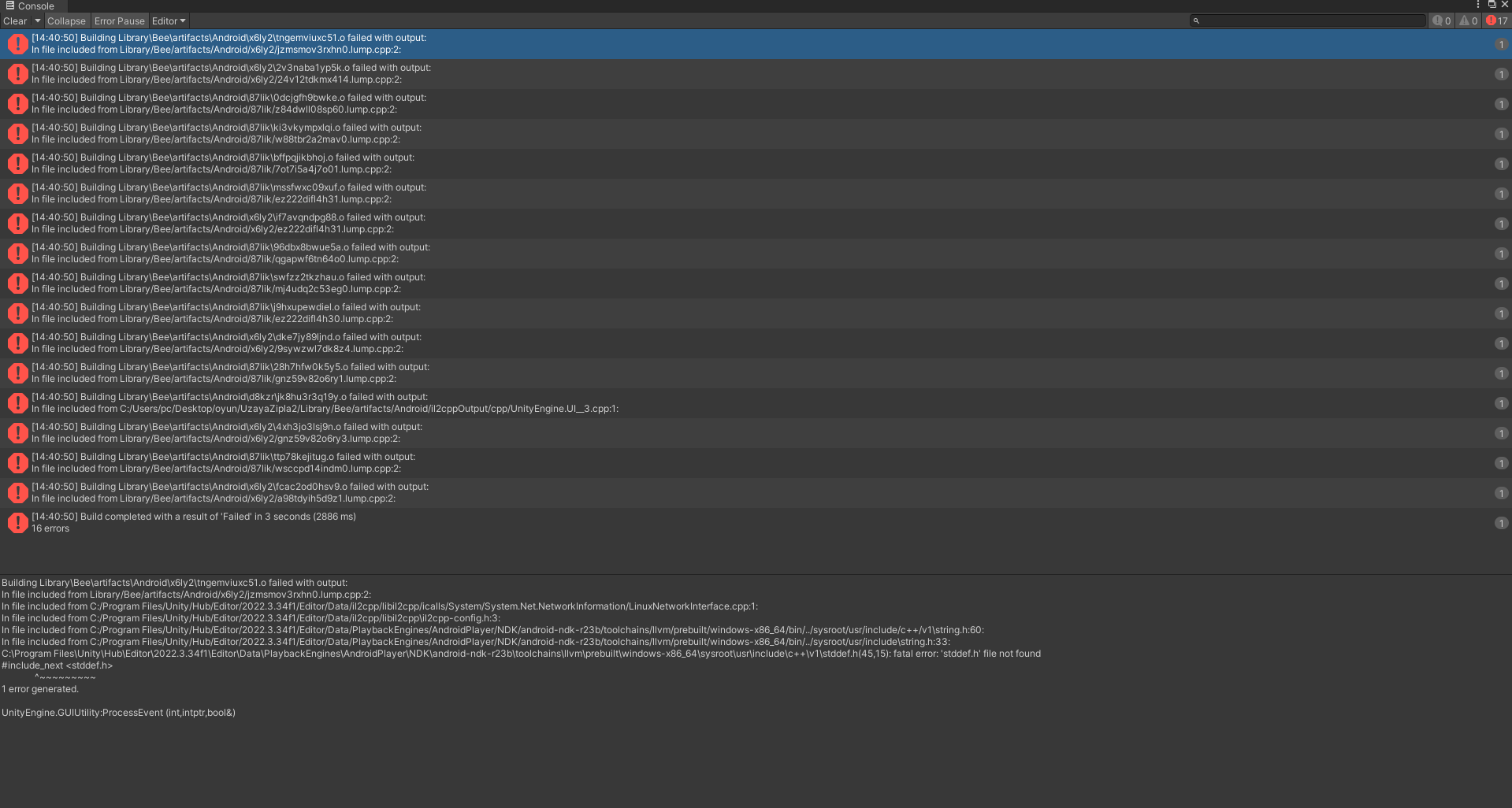This screenshot has width=1512, height=808.
Task: Click the error icon of bffpqjikbhoj.o entry
Action: (17, 164)
